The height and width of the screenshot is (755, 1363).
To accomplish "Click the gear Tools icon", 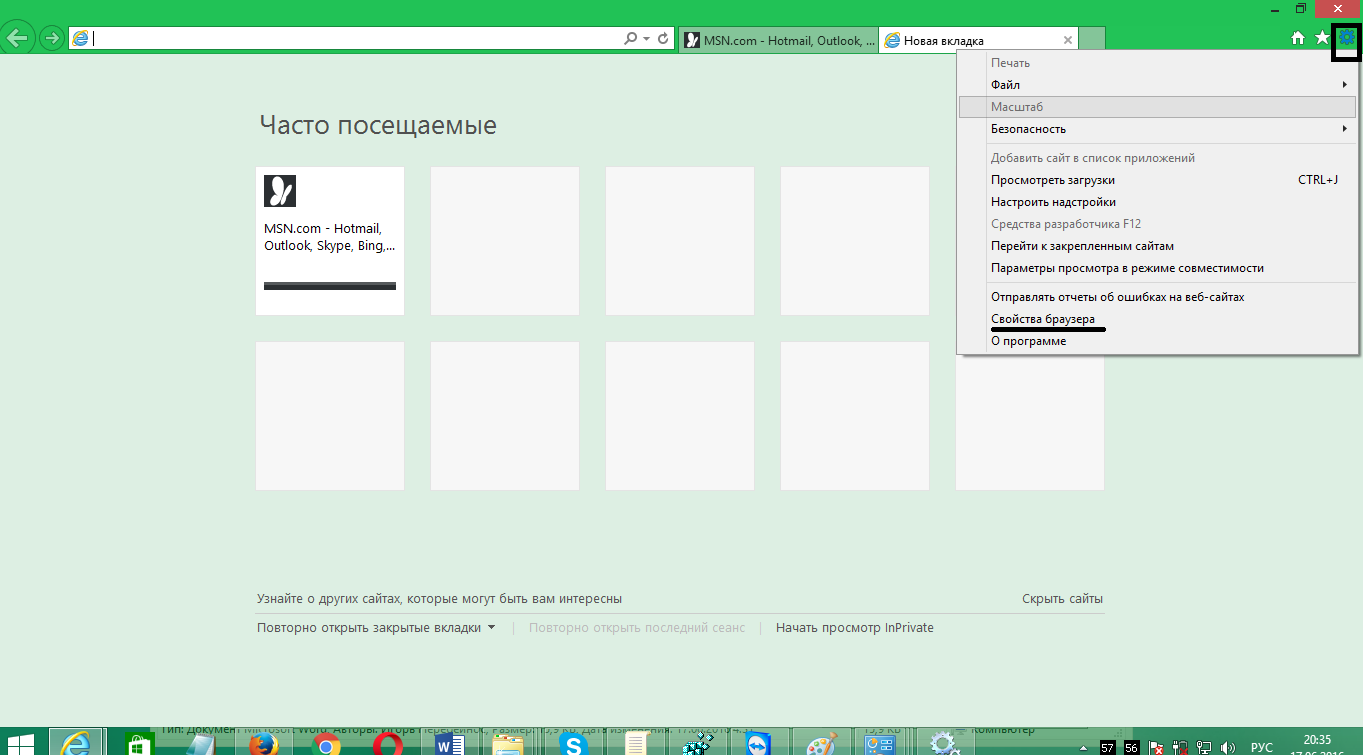I will 1347,38.
